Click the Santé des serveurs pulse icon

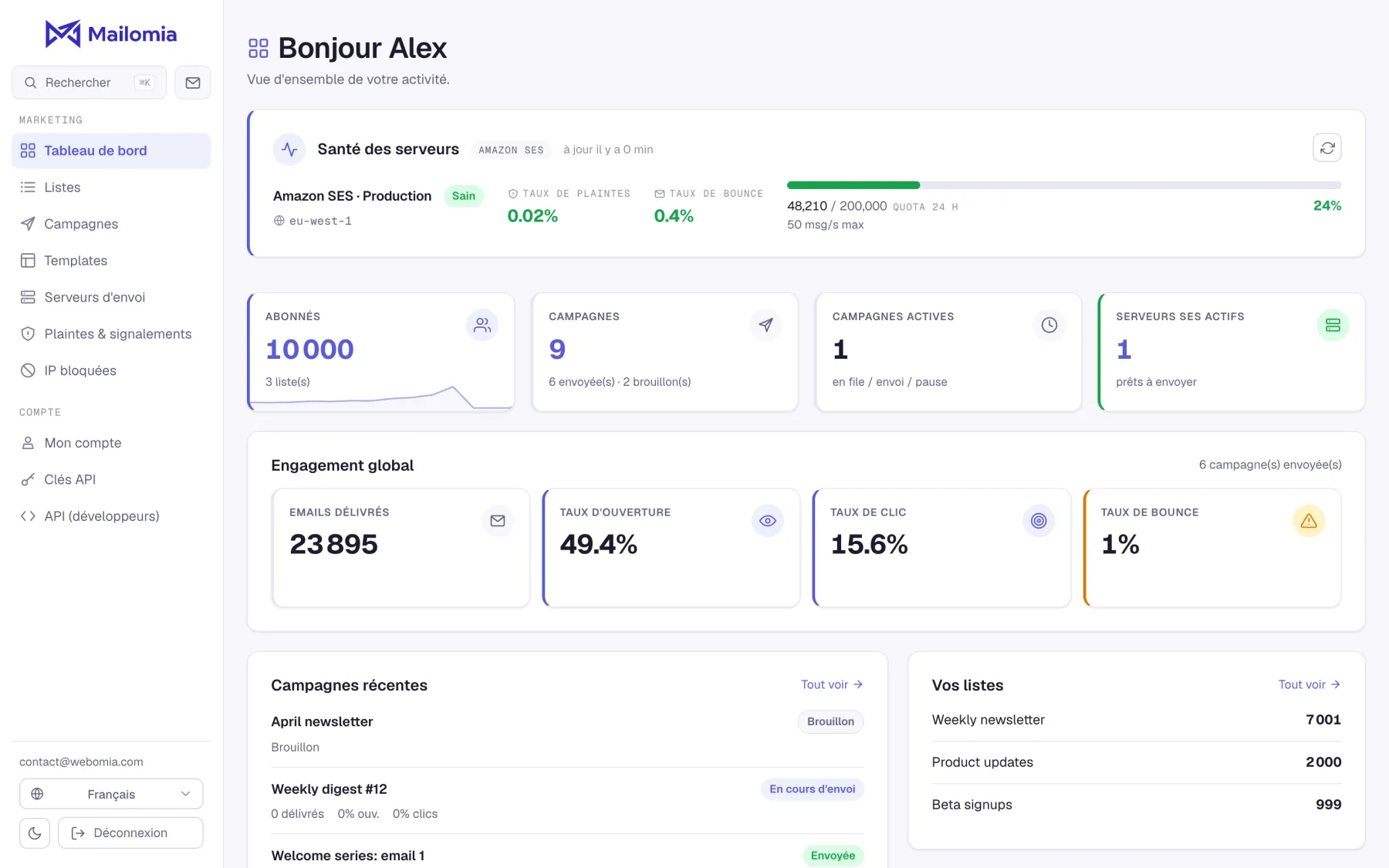[x=289, y=149]
